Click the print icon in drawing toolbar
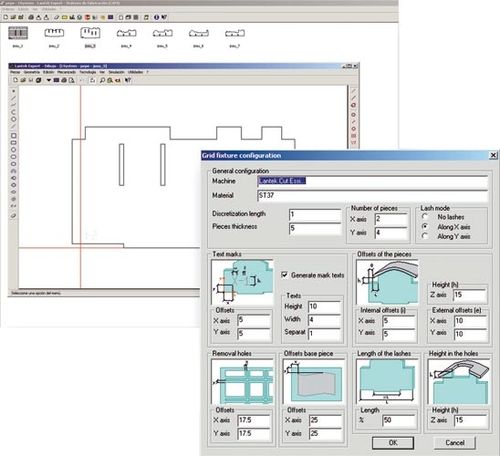The height and width of the screenshot is (456, 500). coord(64,80)
